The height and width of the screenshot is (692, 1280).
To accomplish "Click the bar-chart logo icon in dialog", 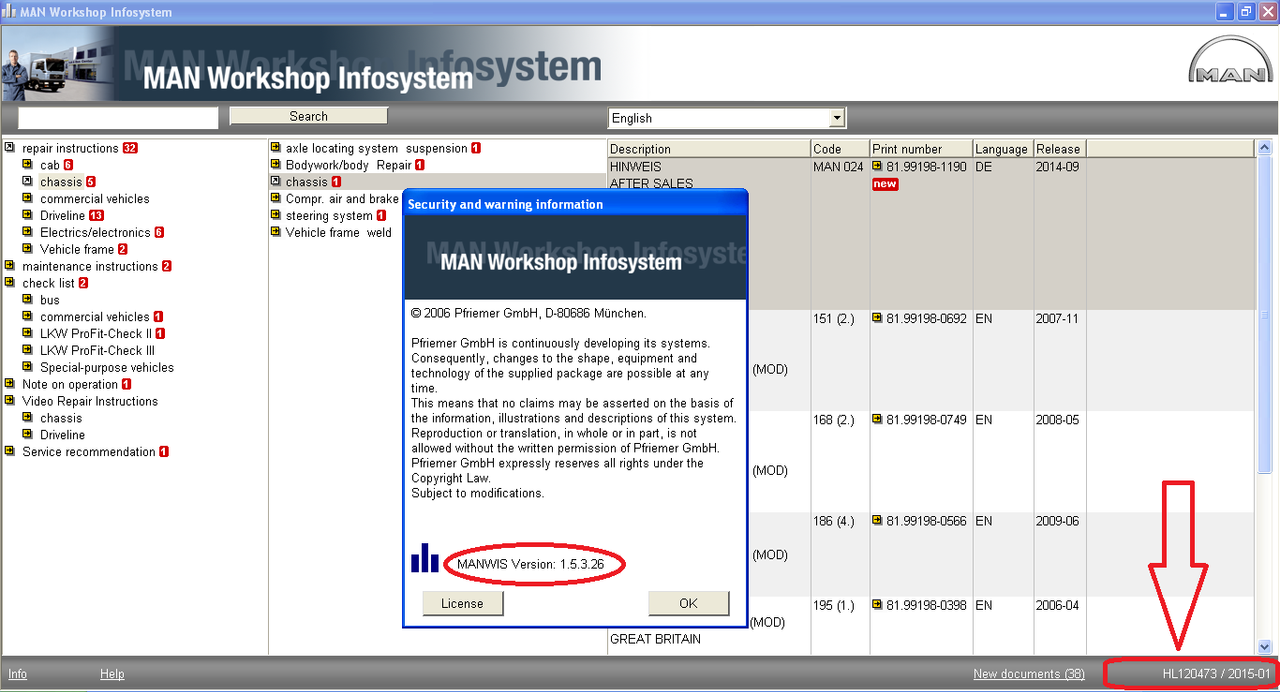I will click(x=425, y=558).
